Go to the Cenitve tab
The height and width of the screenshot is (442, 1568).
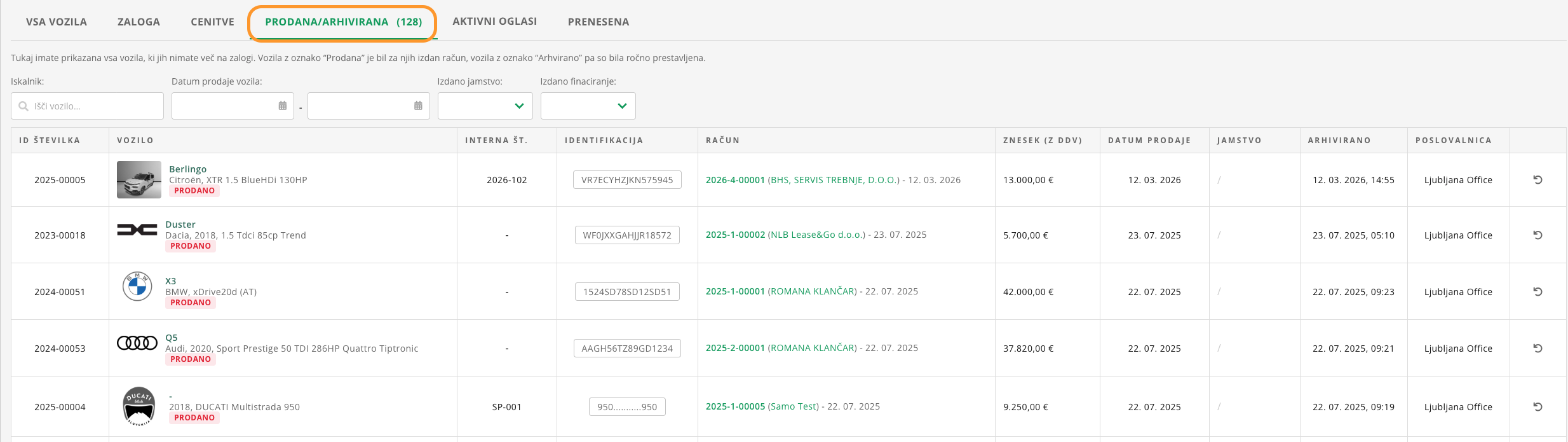[212, 22]
